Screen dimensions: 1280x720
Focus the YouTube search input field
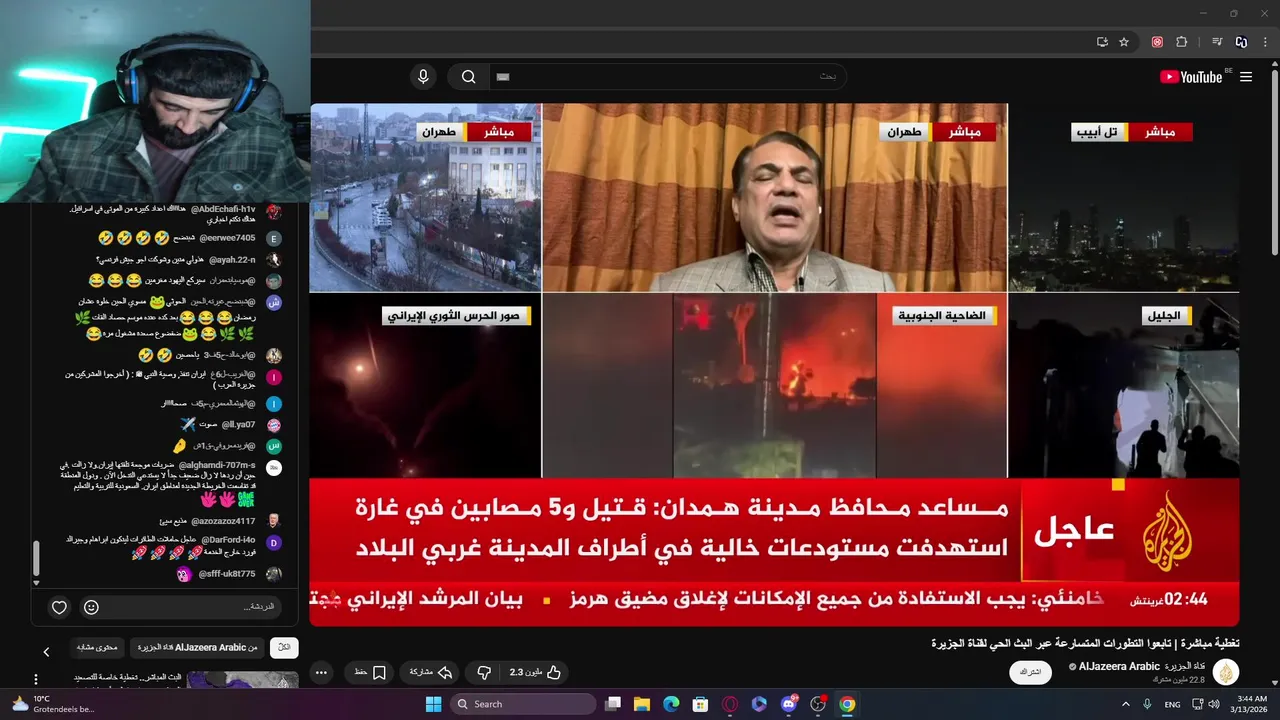tap(667, 77)
